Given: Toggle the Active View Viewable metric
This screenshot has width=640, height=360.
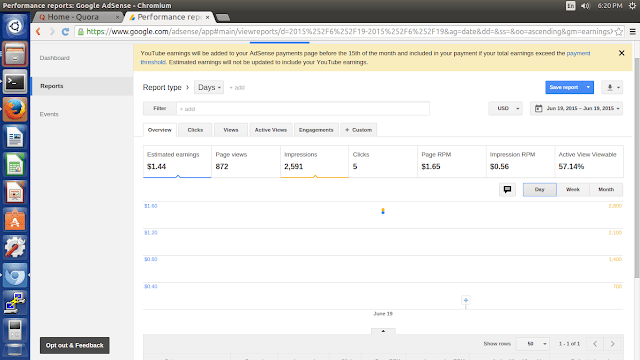Looking at the screenshot, I should point(589,161).
